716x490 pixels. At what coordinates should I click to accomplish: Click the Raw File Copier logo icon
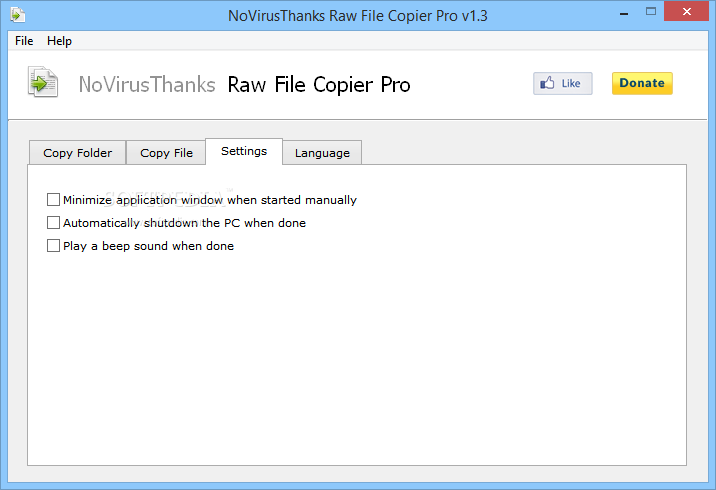(43, 82)
